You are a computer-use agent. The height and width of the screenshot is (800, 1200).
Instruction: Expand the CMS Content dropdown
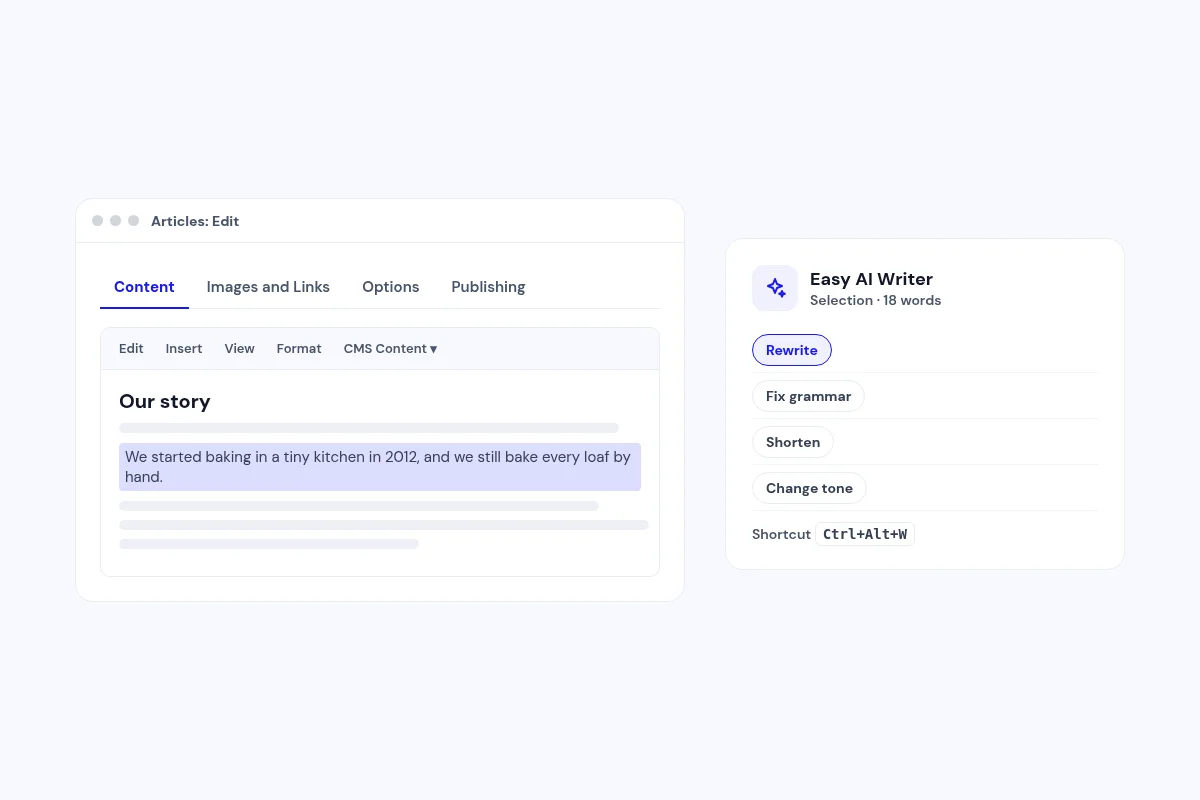pyautogui.click(x=390, y=349)
